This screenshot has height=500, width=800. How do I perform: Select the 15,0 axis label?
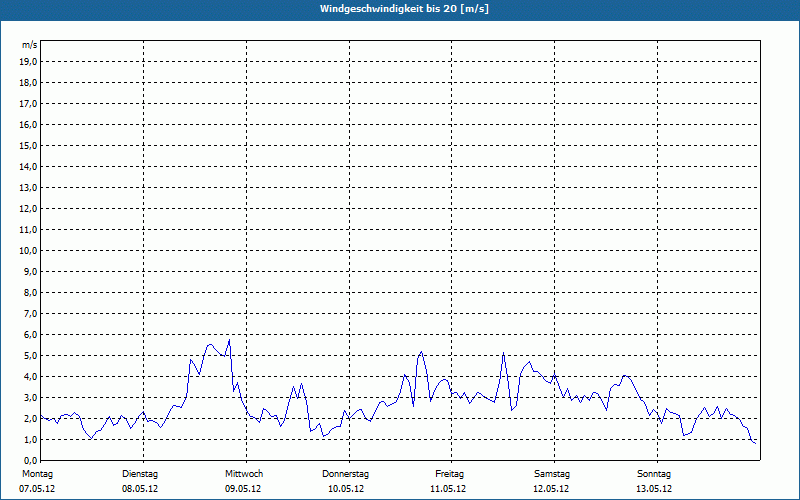[x=29, y=145]
